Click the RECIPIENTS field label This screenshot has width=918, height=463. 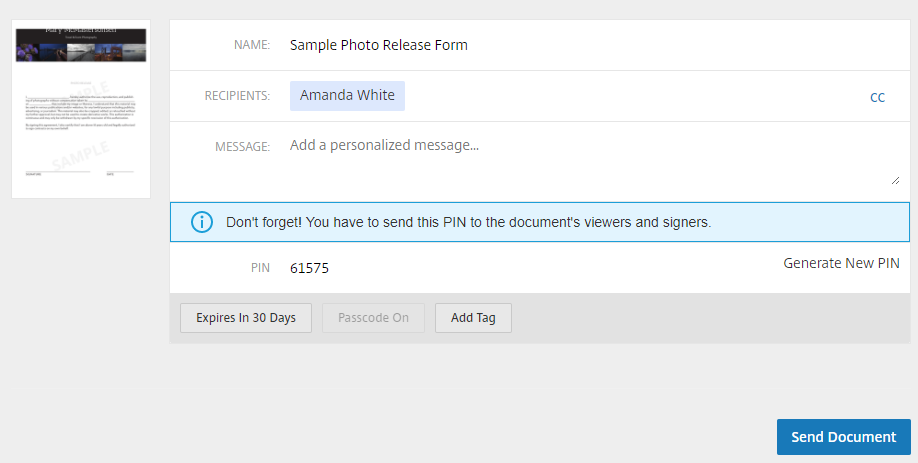pos(237,96)
